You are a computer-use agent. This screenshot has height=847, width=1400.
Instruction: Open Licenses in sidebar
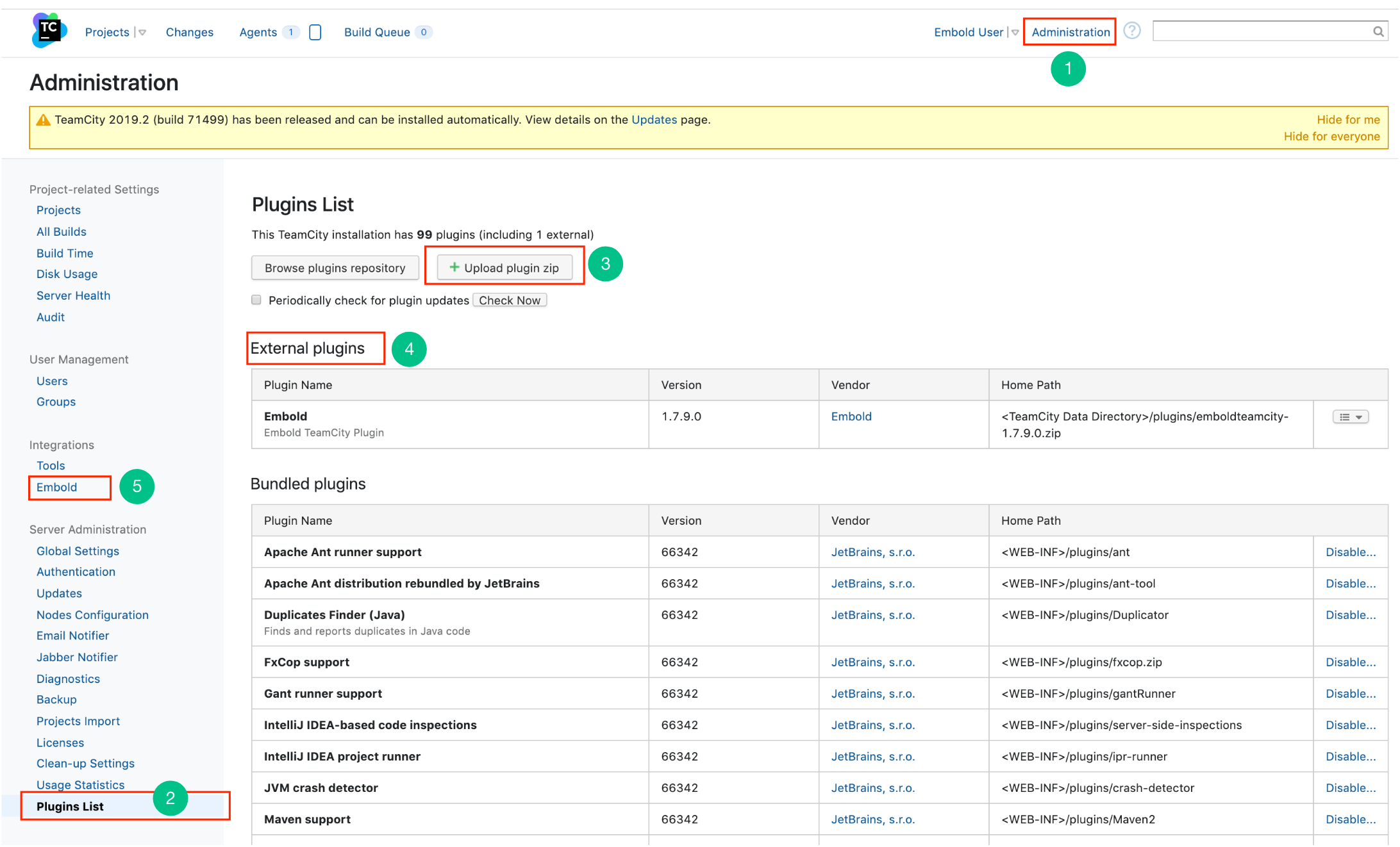click(x=60, y=743)
